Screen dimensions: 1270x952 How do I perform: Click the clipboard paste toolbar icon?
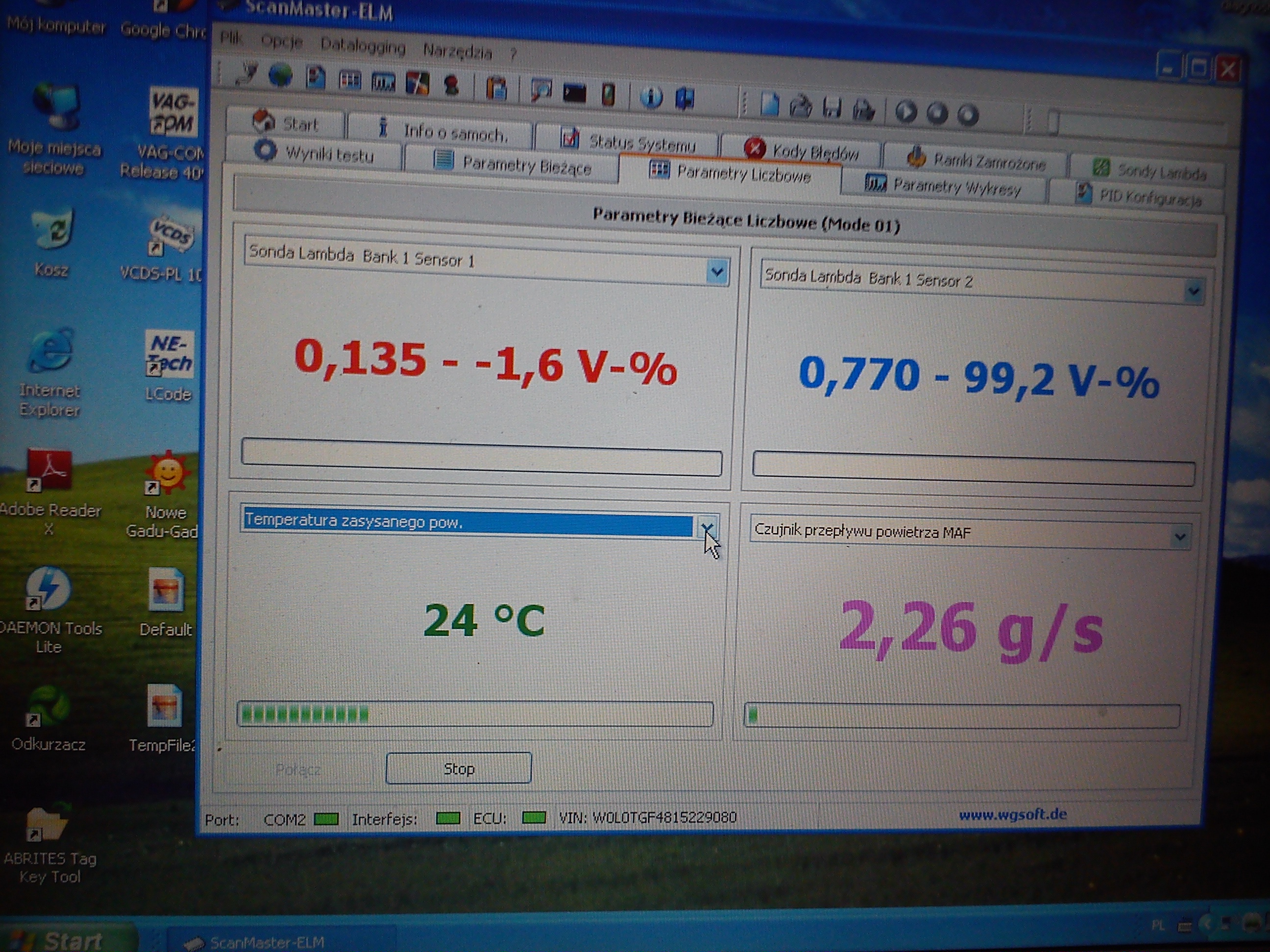[497, 89]
